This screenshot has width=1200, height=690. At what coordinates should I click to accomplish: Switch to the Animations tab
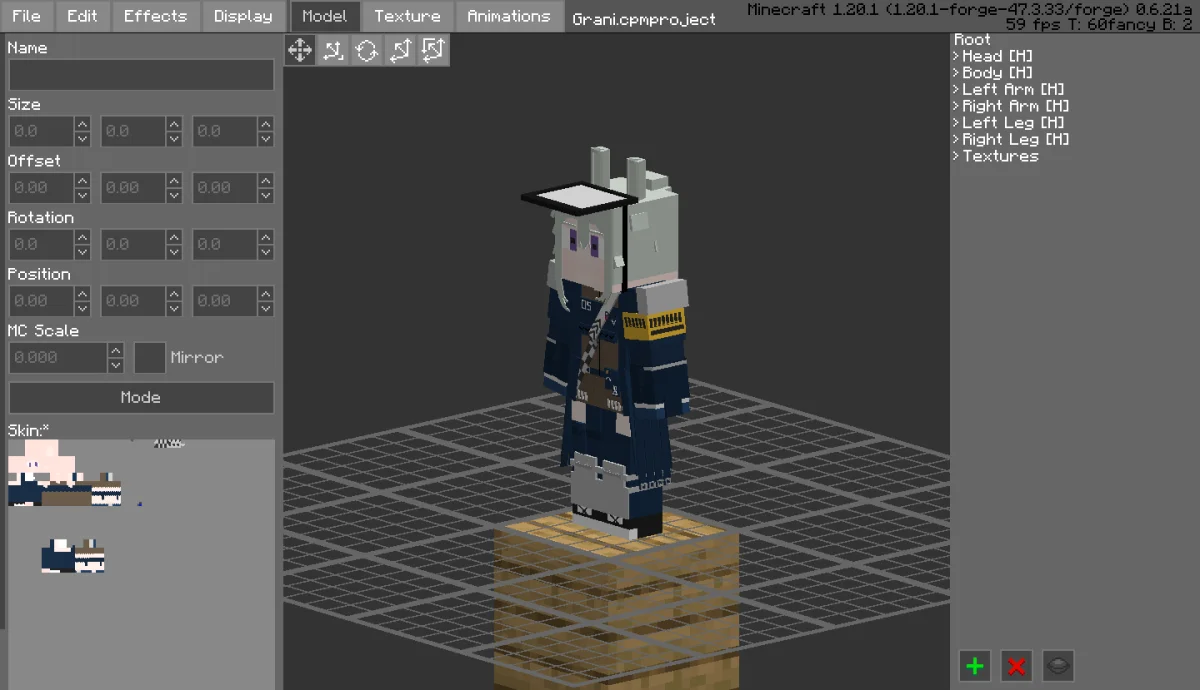pyautogui.click(x=508, y=16)
